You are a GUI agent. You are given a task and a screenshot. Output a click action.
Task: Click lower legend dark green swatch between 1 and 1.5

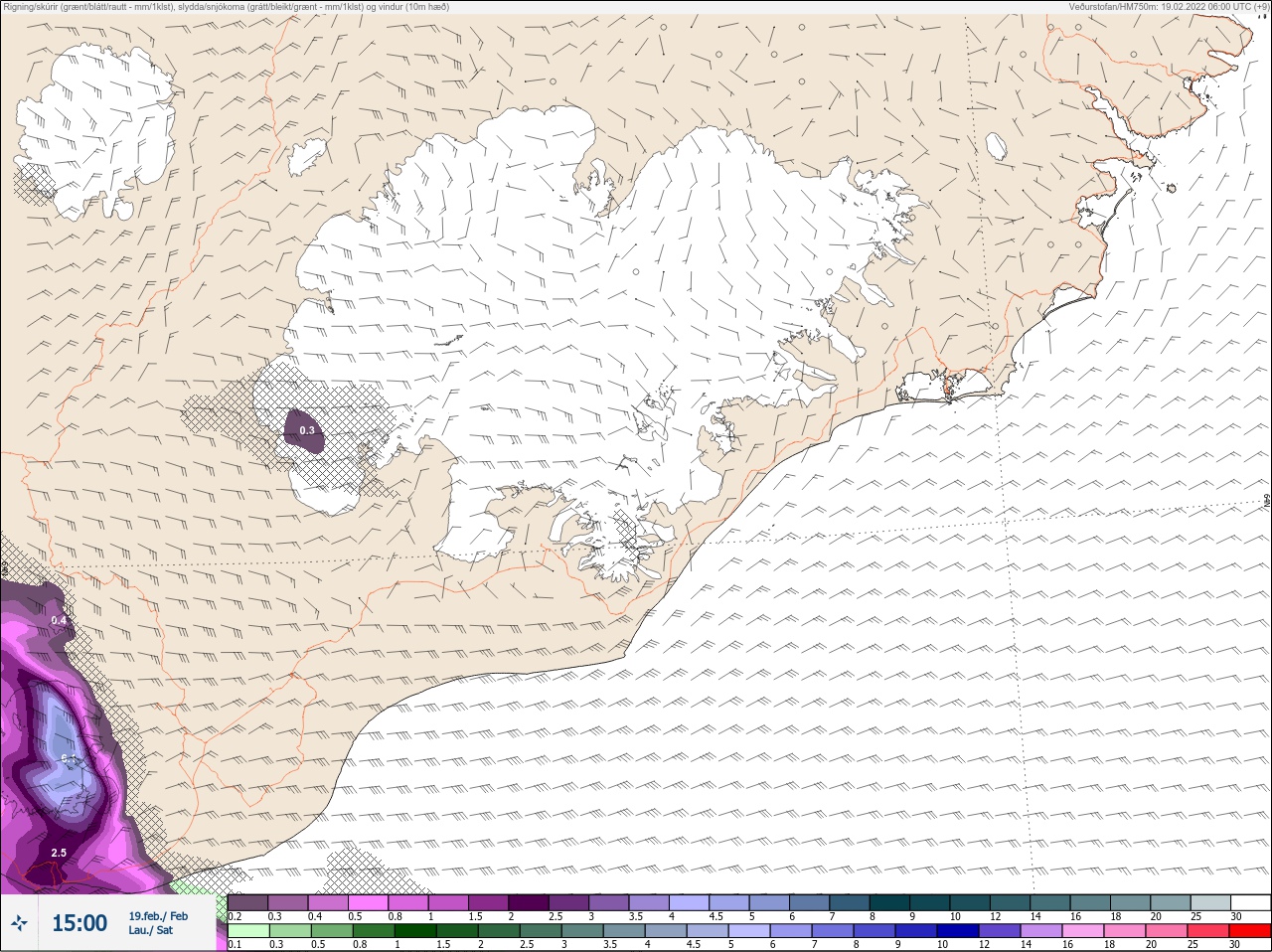[414, 931]
